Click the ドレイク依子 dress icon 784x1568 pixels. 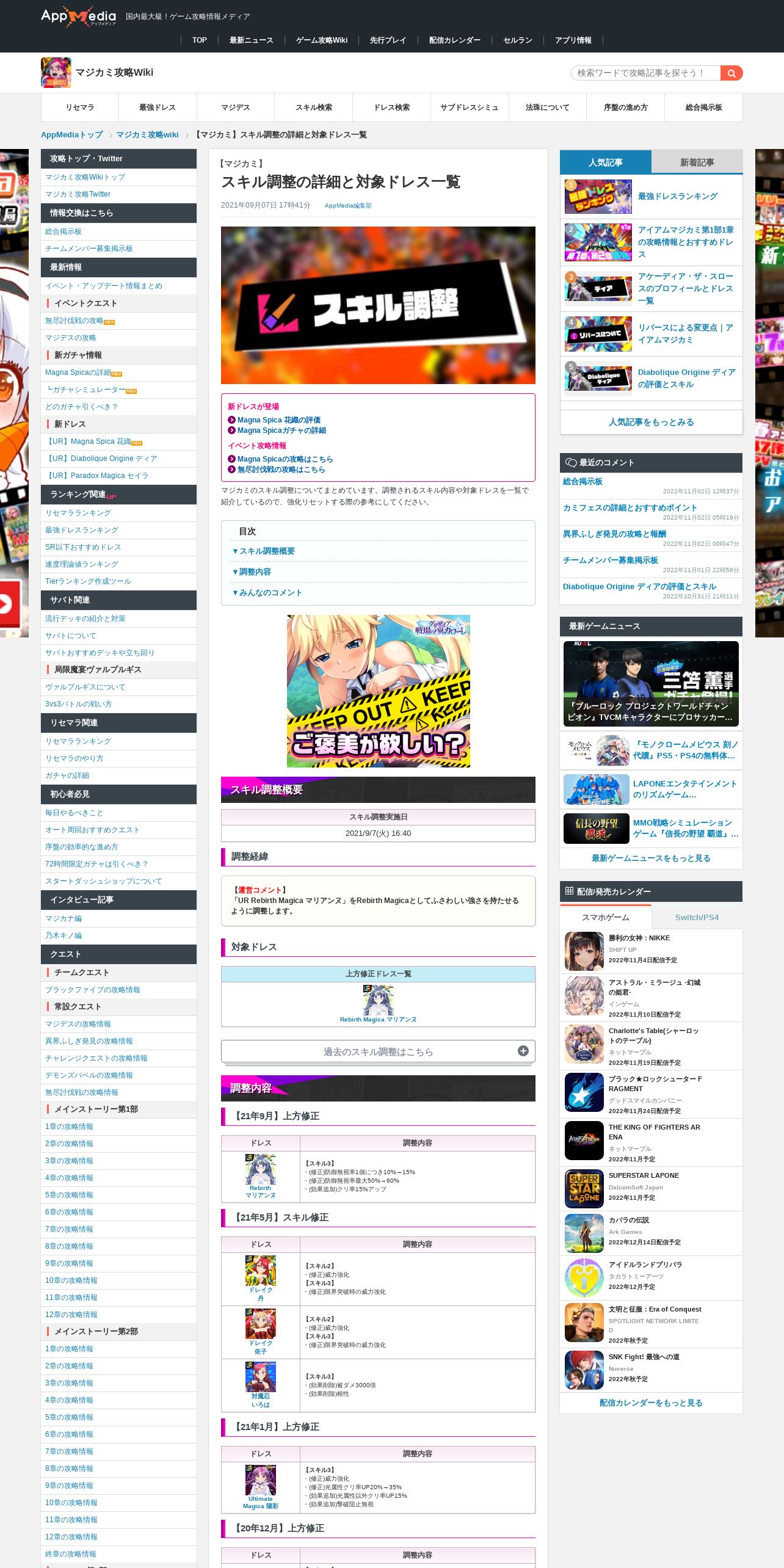point(261,1324)
